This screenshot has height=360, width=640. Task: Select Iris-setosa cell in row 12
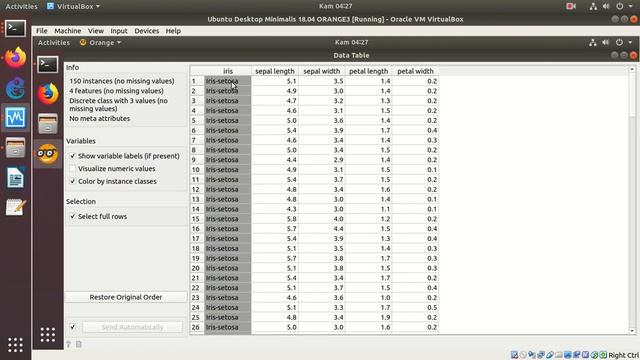pos(228,189)
